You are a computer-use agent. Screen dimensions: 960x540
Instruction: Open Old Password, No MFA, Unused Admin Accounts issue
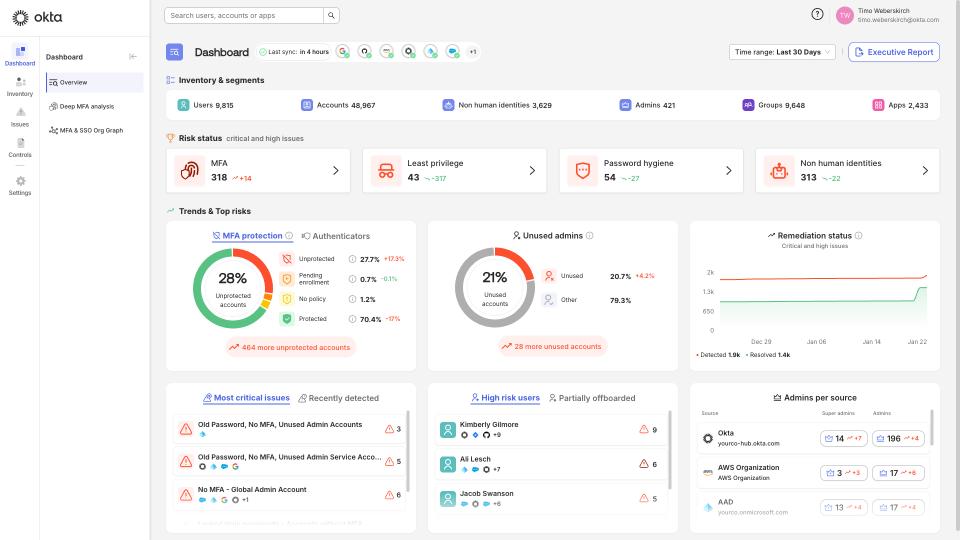(x=288, y=429)
